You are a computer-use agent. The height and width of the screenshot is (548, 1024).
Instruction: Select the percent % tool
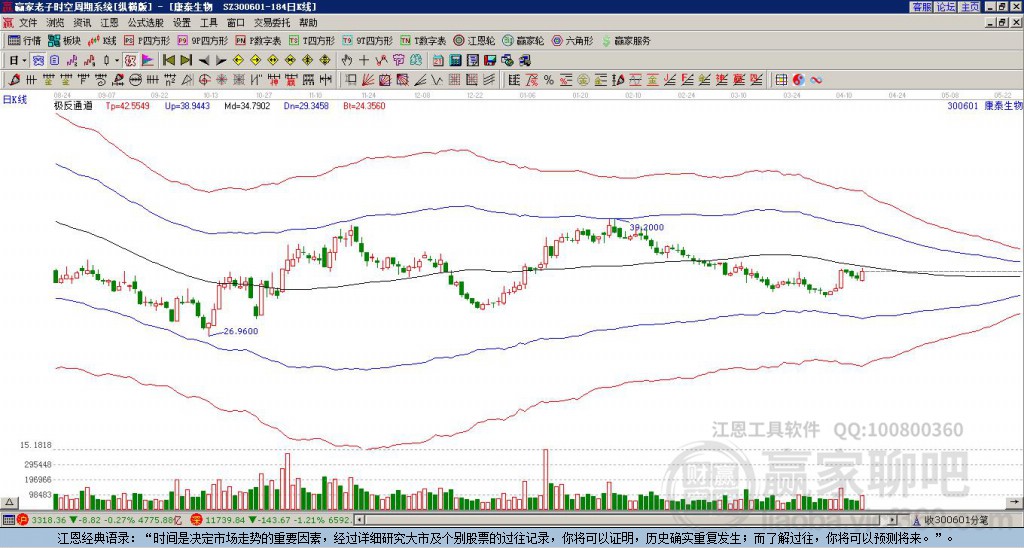[x=549, y=80]
